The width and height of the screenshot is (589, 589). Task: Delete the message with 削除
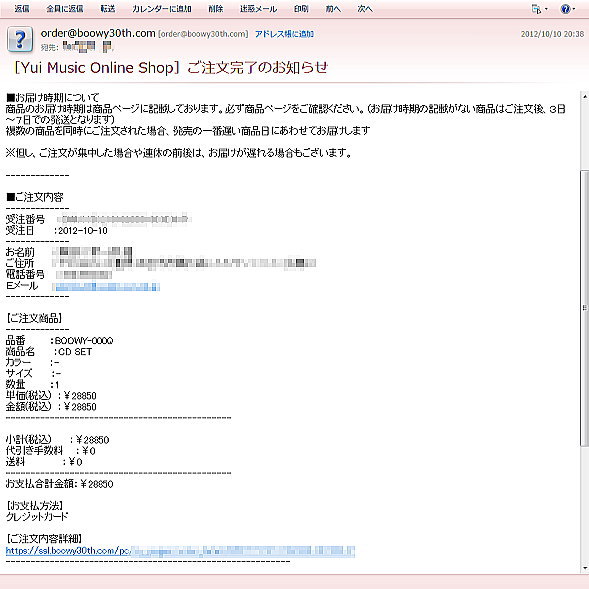tap(216, 9)
